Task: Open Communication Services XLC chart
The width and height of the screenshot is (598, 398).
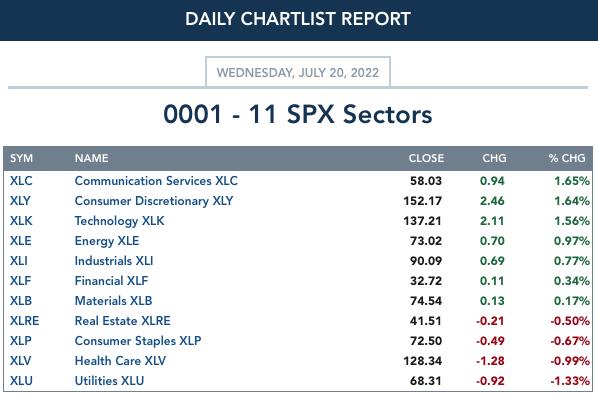Action: [x=156, y=181]
